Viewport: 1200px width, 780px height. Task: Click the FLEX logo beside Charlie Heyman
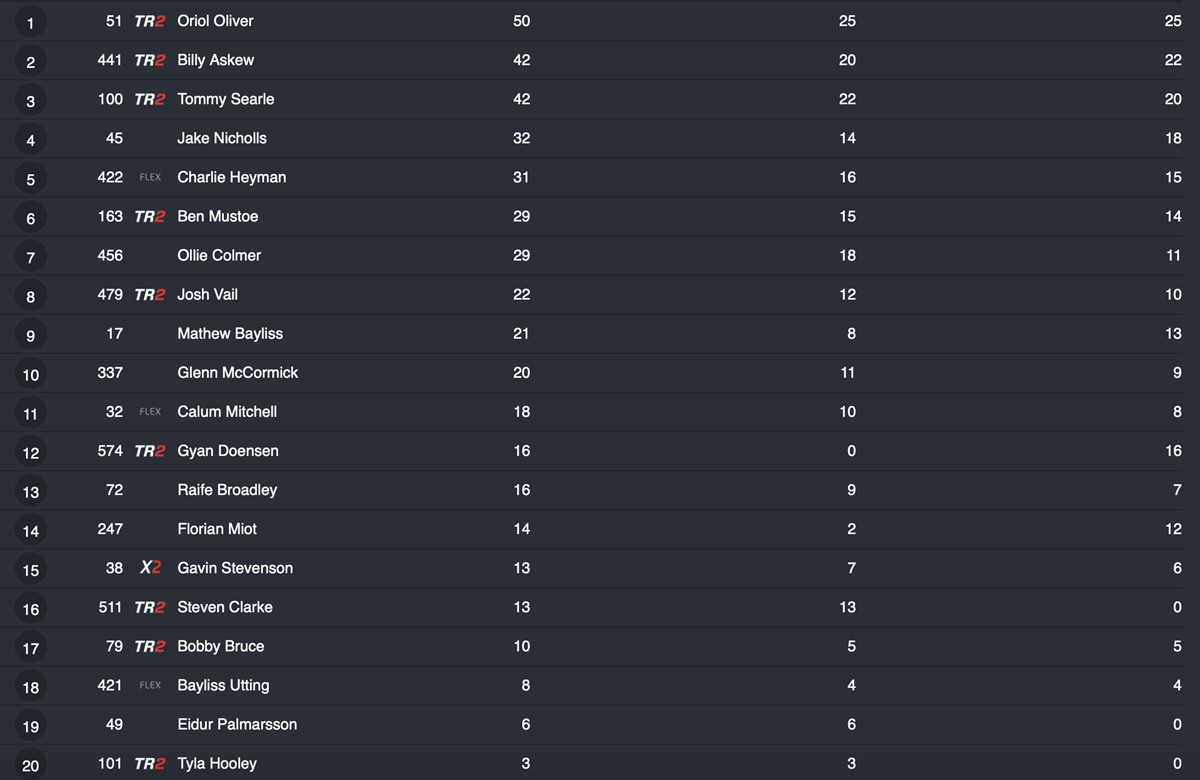(150, 177)
